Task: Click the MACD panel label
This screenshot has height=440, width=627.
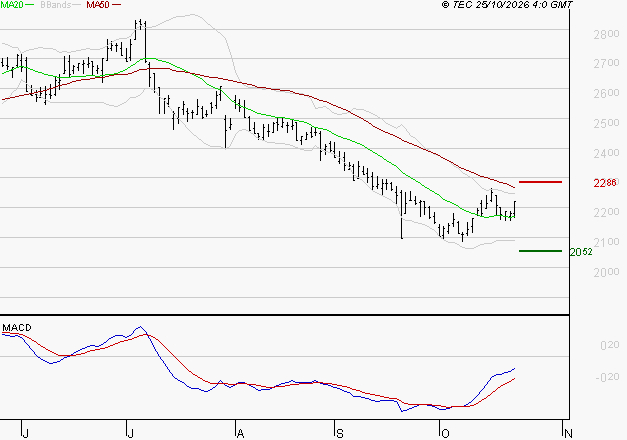Action: (17, 328)
